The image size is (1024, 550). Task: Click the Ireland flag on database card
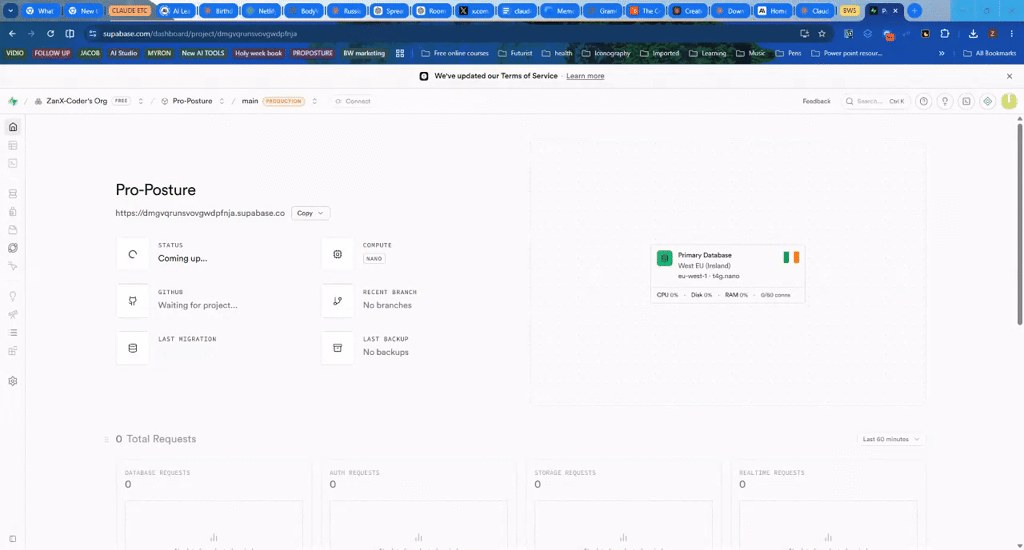(791, 257)
